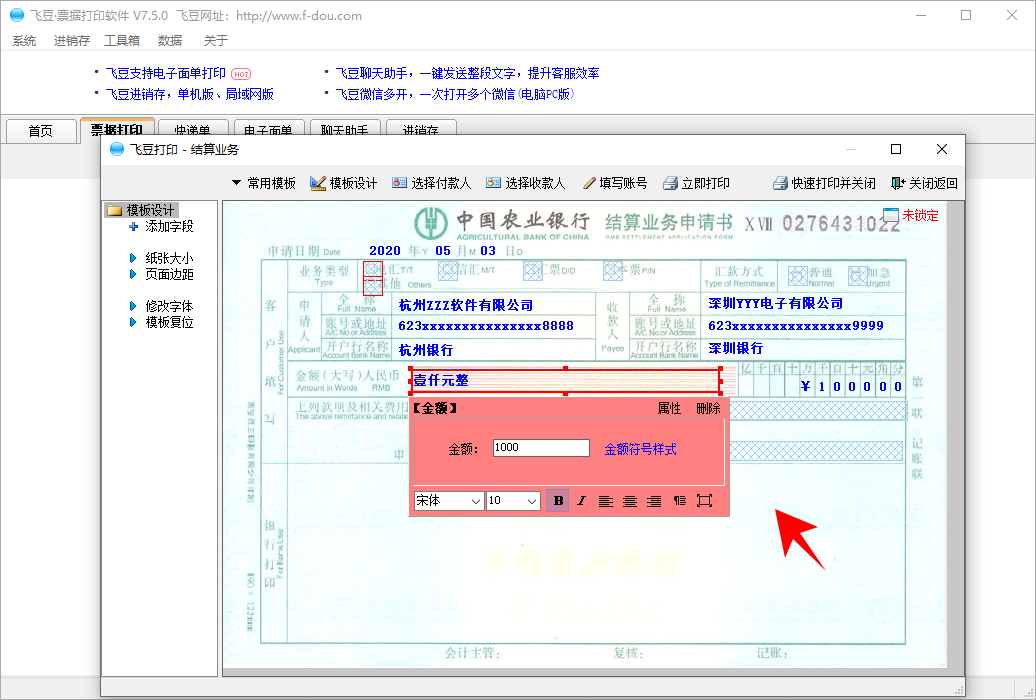Open the 飞豆支持电子面单打印 link
The width and height of the screenshot is (1036, 700).
pyautogui.click(x=165, y=73)
